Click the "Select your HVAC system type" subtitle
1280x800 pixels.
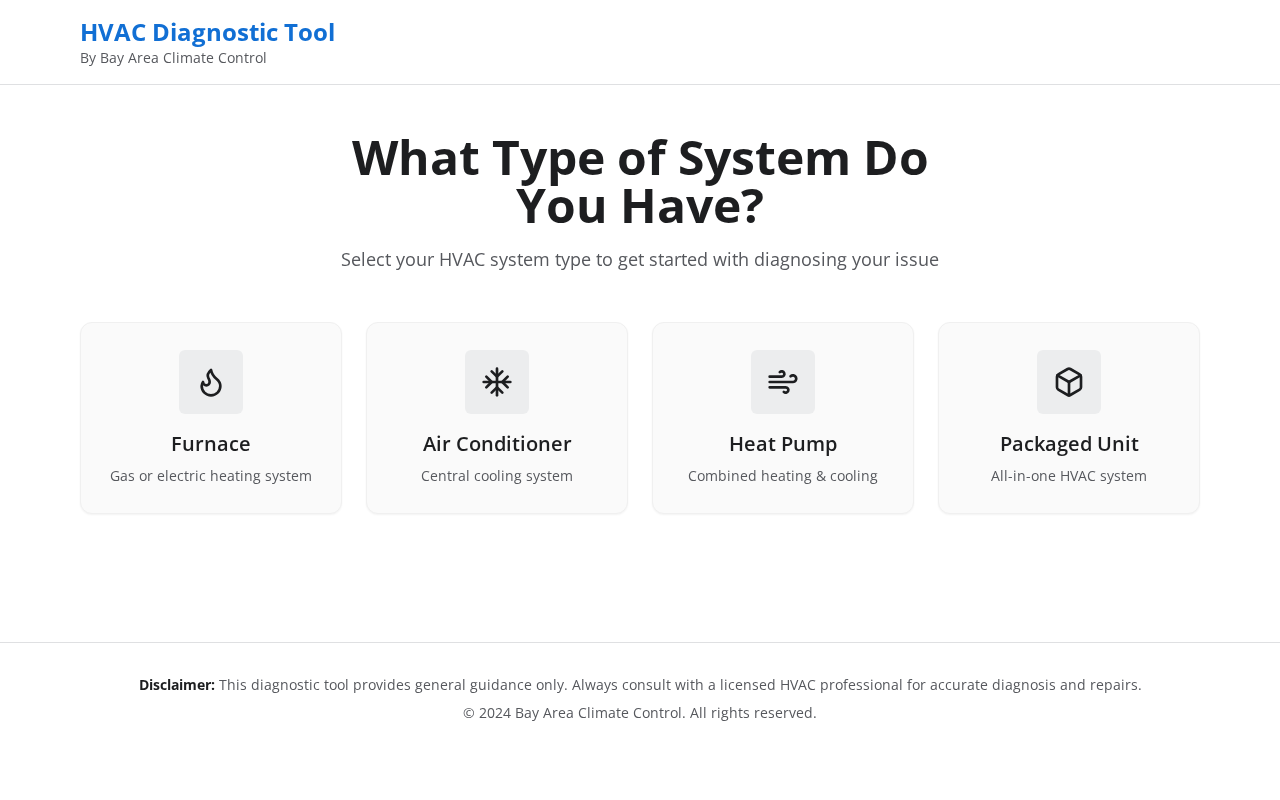point(640,260)
